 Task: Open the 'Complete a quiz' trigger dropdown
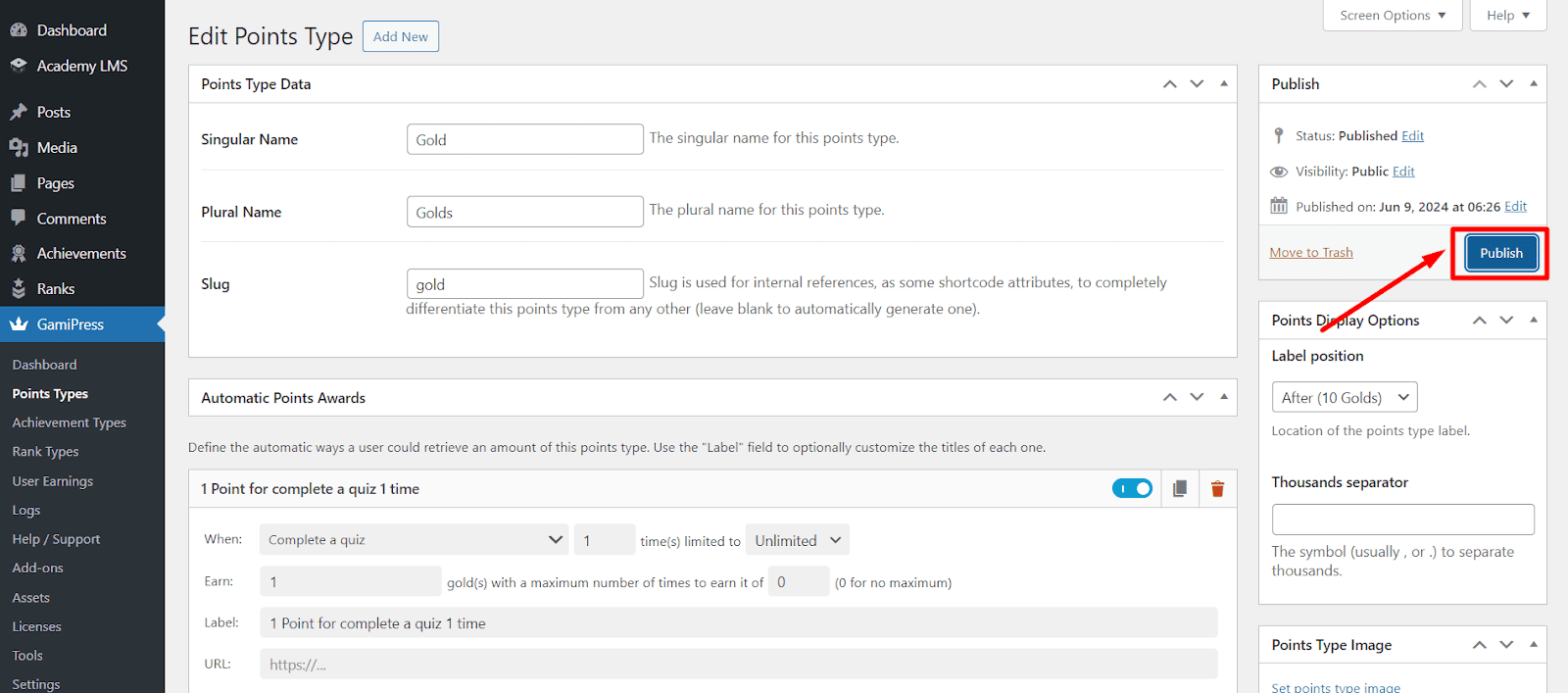click(414, 540)
